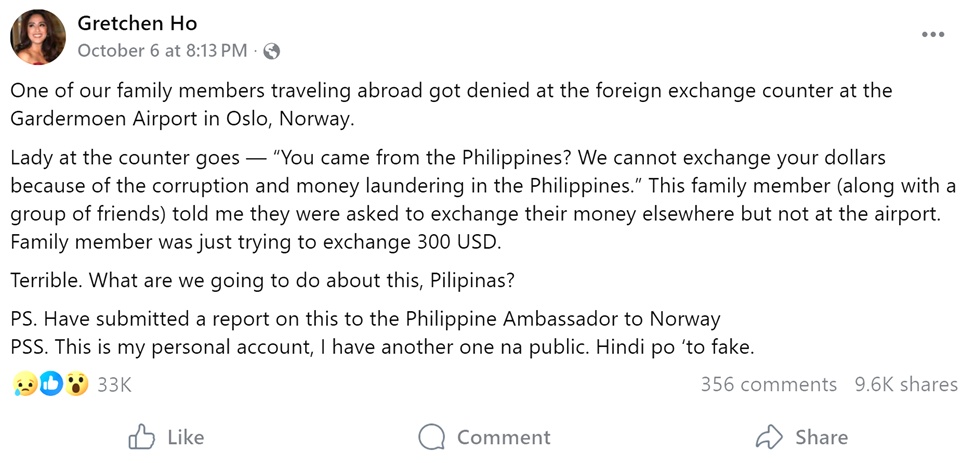Open the three-dot post options menu
975x463 pixels.
tap(932, 34)
